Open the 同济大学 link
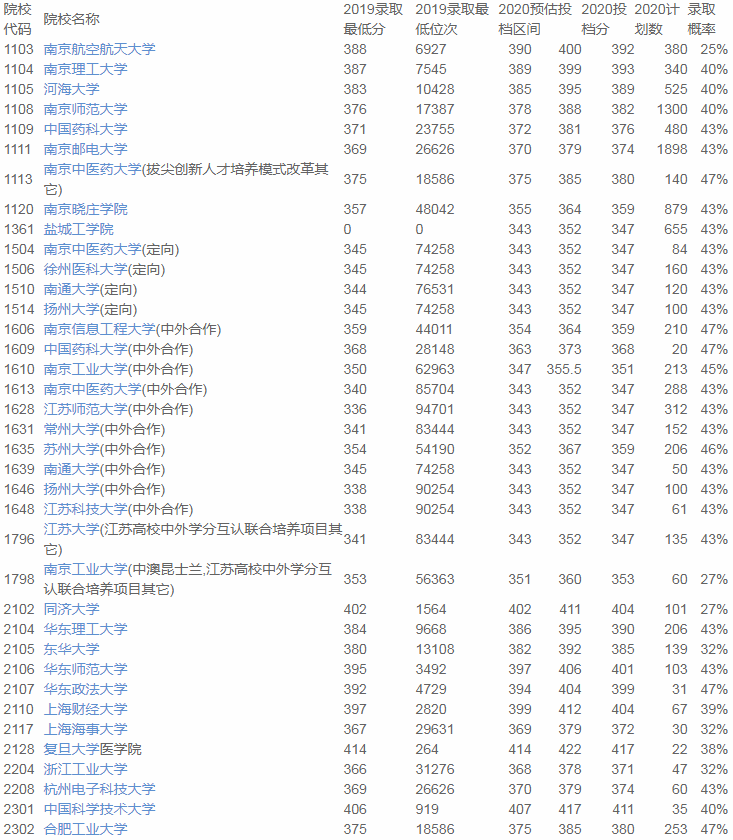The image size is (733, 840). (72, 609)
